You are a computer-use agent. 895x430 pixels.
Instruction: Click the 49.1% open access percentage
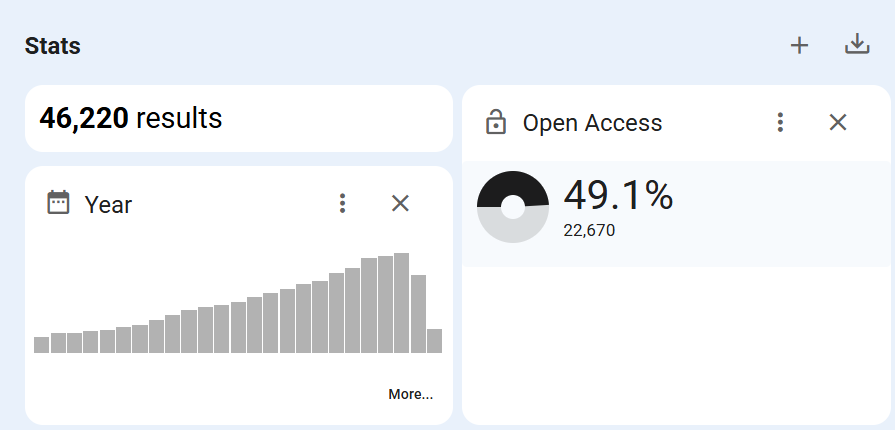tap(618, 195)
